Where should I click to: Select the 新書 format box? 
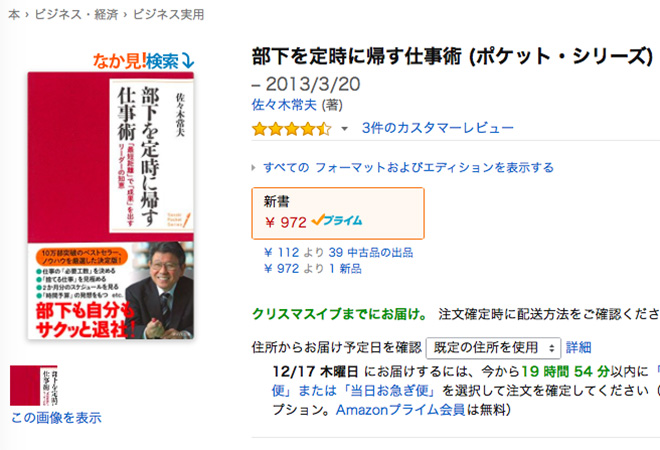tap(338, 213)
